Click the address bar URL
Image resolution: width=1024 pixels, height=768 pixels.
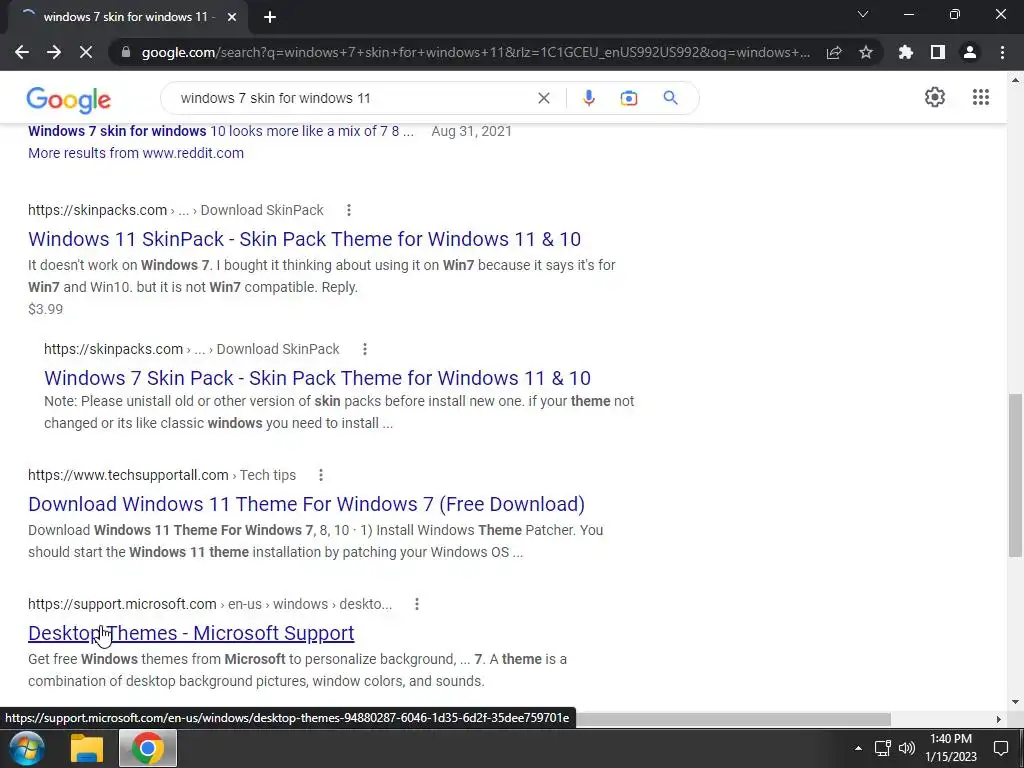tap(475, 52)
